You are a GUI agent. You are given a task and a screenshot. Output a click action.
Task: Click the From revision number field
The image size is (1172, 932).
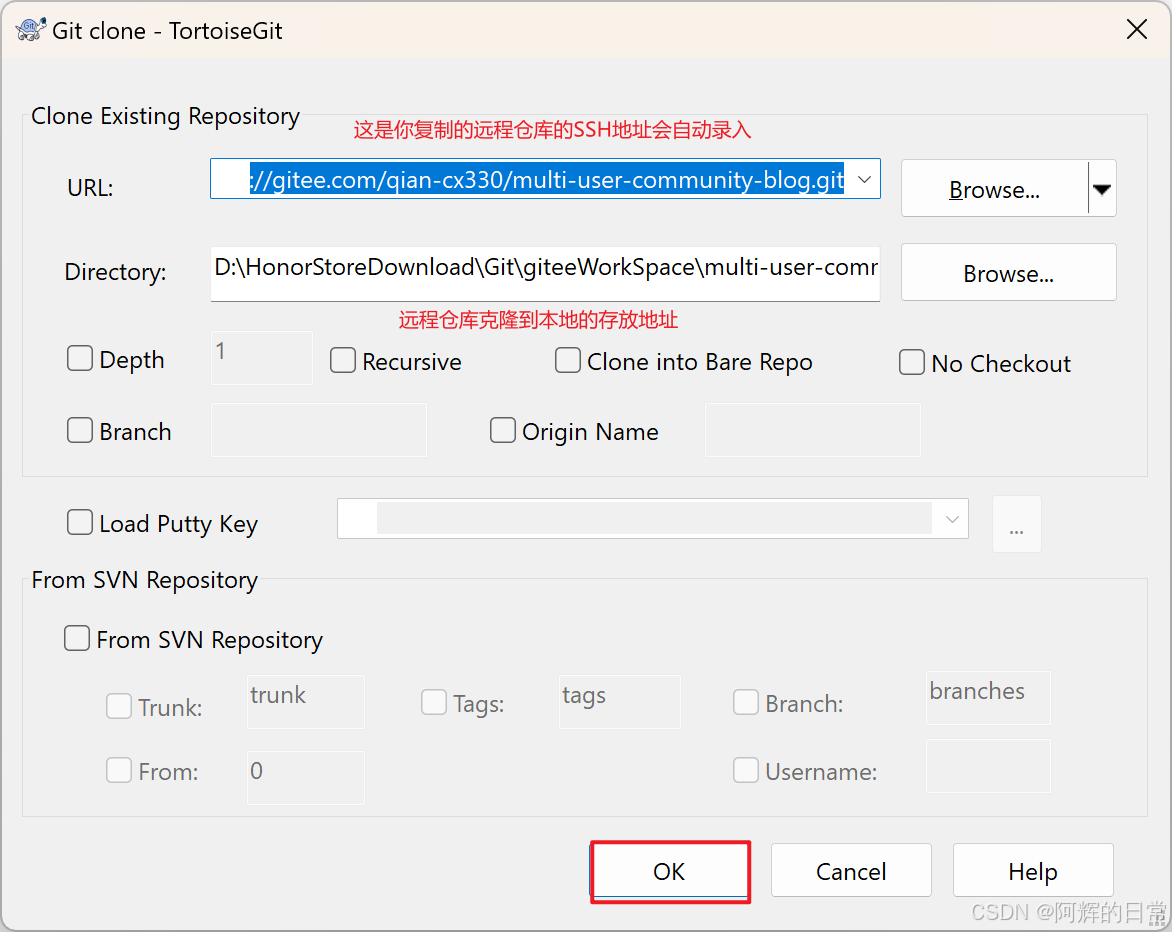(x=306, y=778)
